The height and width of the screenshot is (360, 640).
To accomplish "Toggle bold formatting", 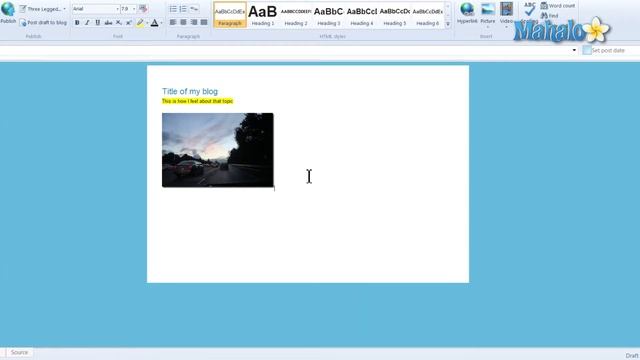I will click(77, 23).
